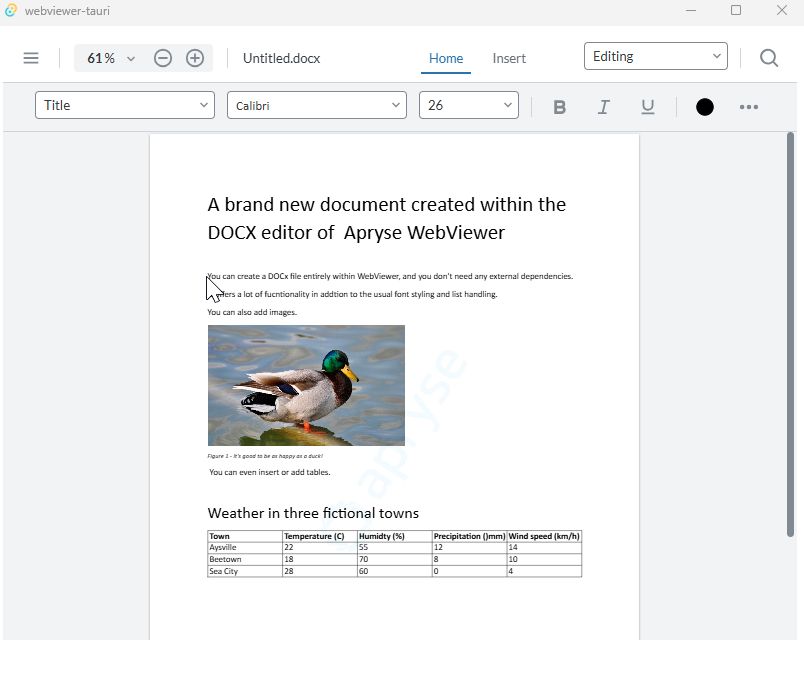Switch to the Insert tab
Image resolution: width=804 pixels, height=695 pixels.
point(509,58)
